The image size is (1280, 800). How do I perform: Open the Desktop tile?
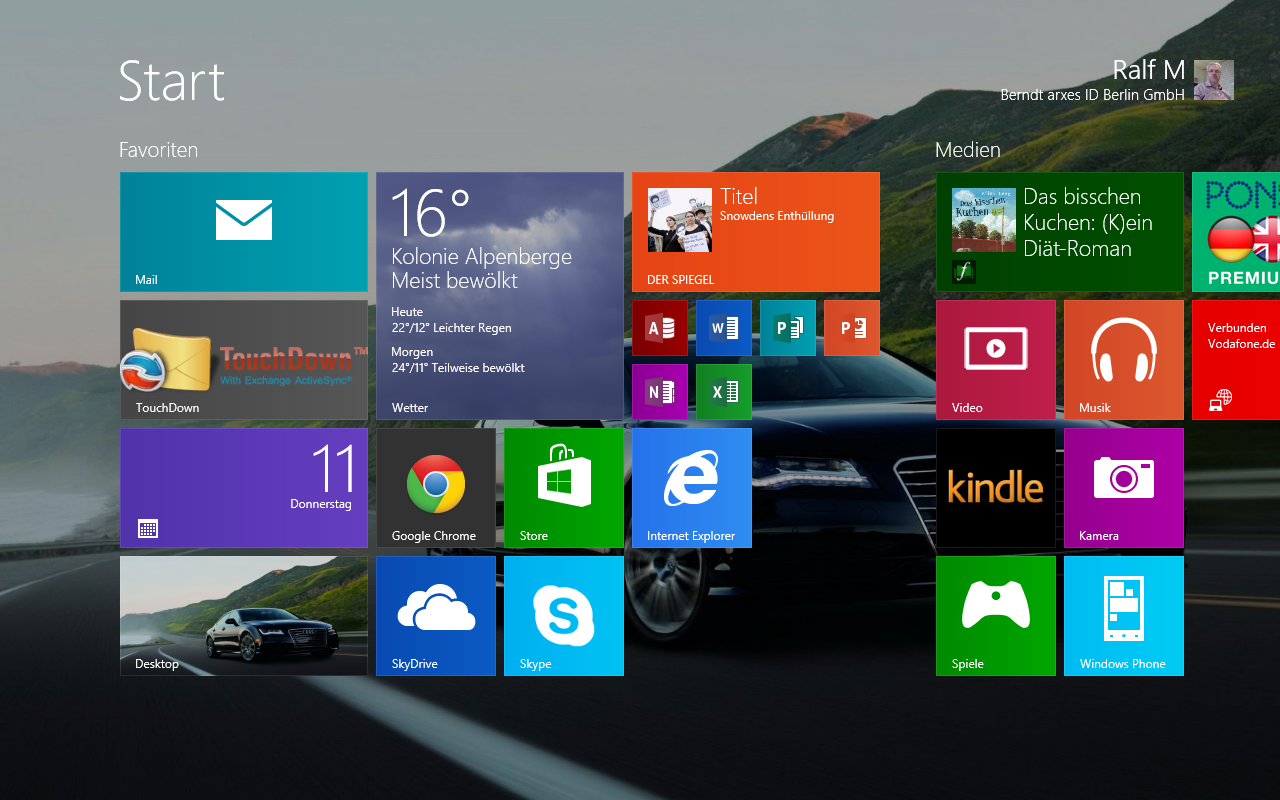click(244, 616)
